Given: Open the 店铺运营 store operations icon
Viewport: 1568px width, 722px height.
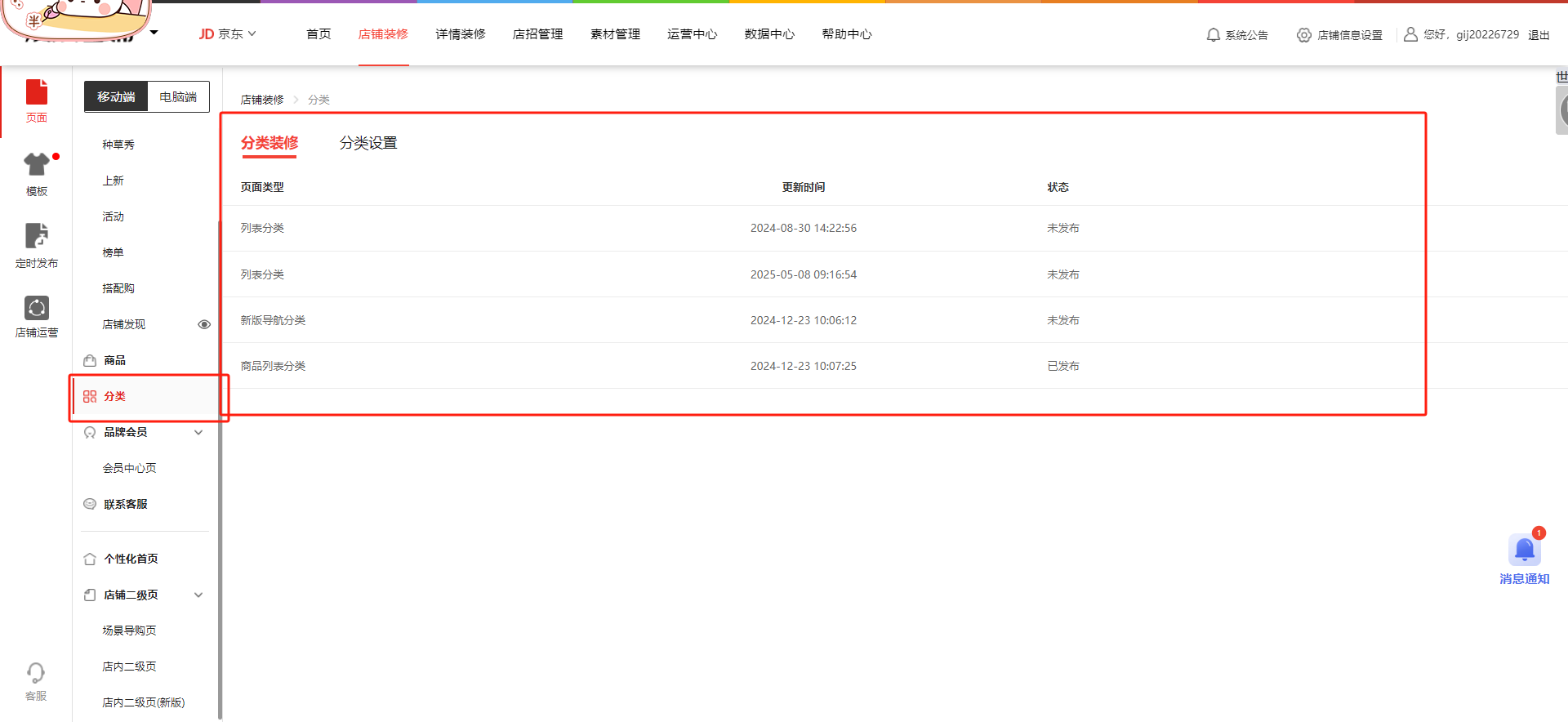Looking at the screenshot, I should (37, 308).
